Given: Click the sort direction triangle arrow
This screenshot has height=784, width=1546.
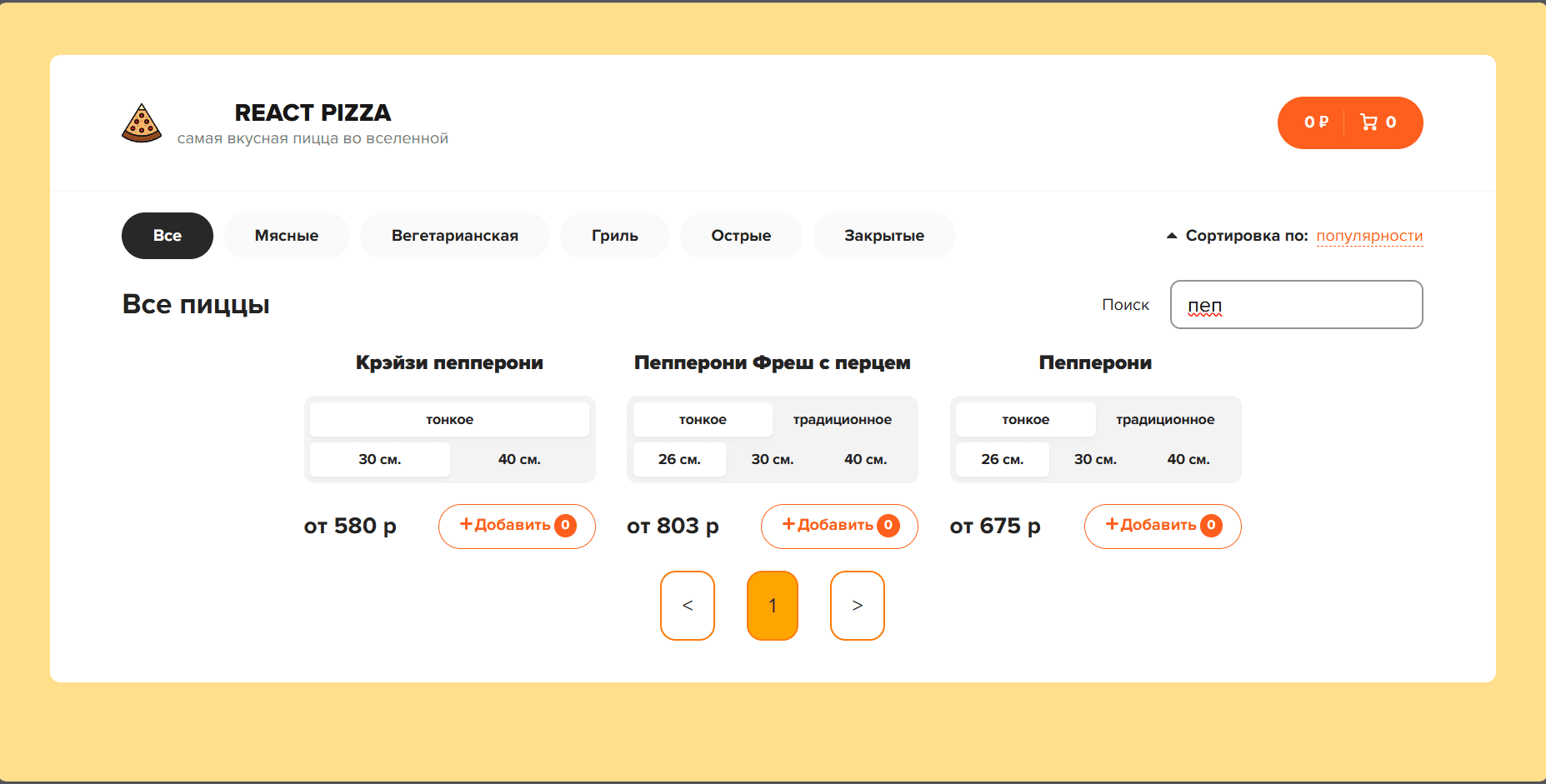Looking at the screenshot, I should (x=1171, y=236).
